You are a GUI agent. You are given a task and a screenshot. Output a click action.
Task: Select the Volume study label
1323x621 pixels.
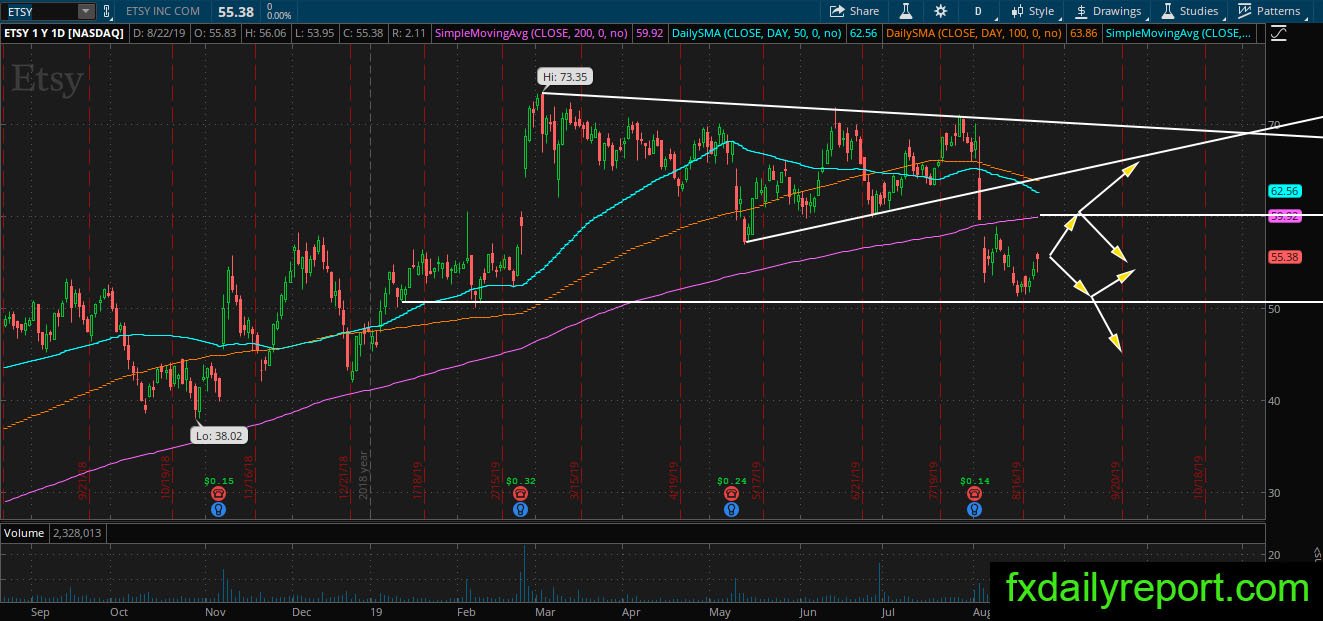[24, 533]
